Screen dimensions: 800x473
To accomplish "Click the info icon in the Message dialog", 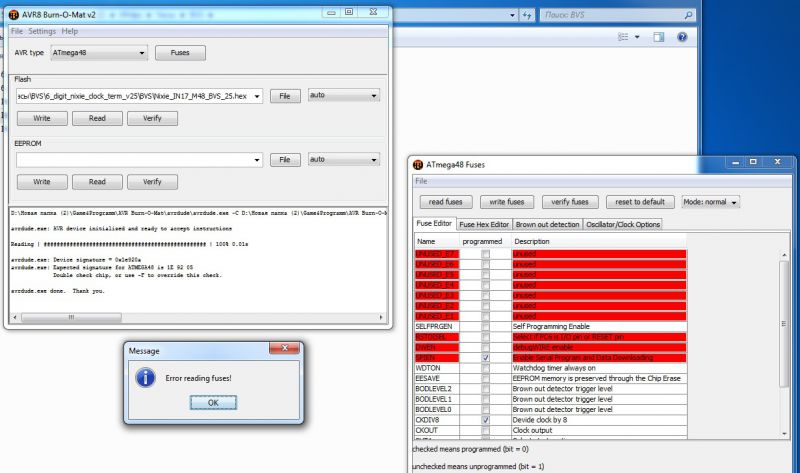I will (x=146, y=377).
